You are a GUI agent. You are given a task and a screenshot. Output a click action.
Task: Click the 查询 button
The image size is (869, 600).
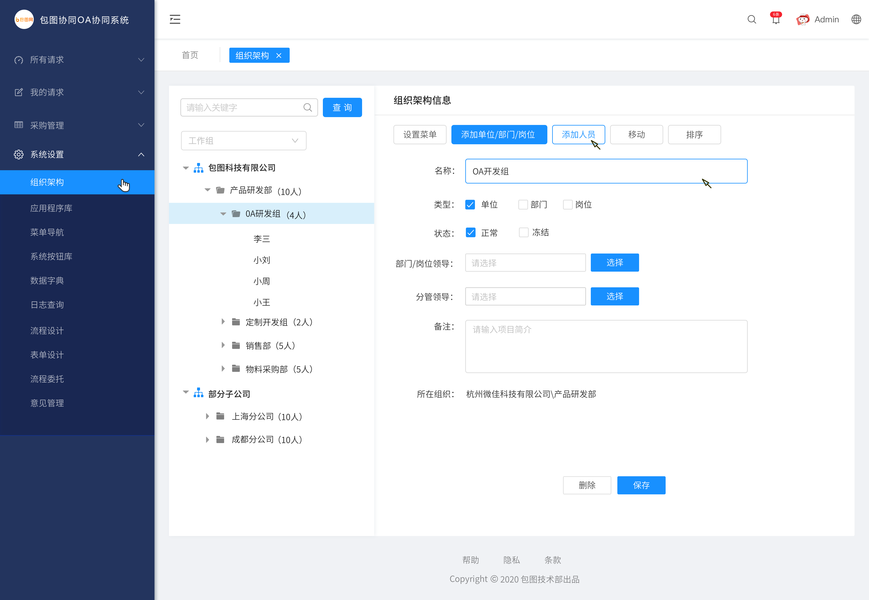(x=343, y=107)
